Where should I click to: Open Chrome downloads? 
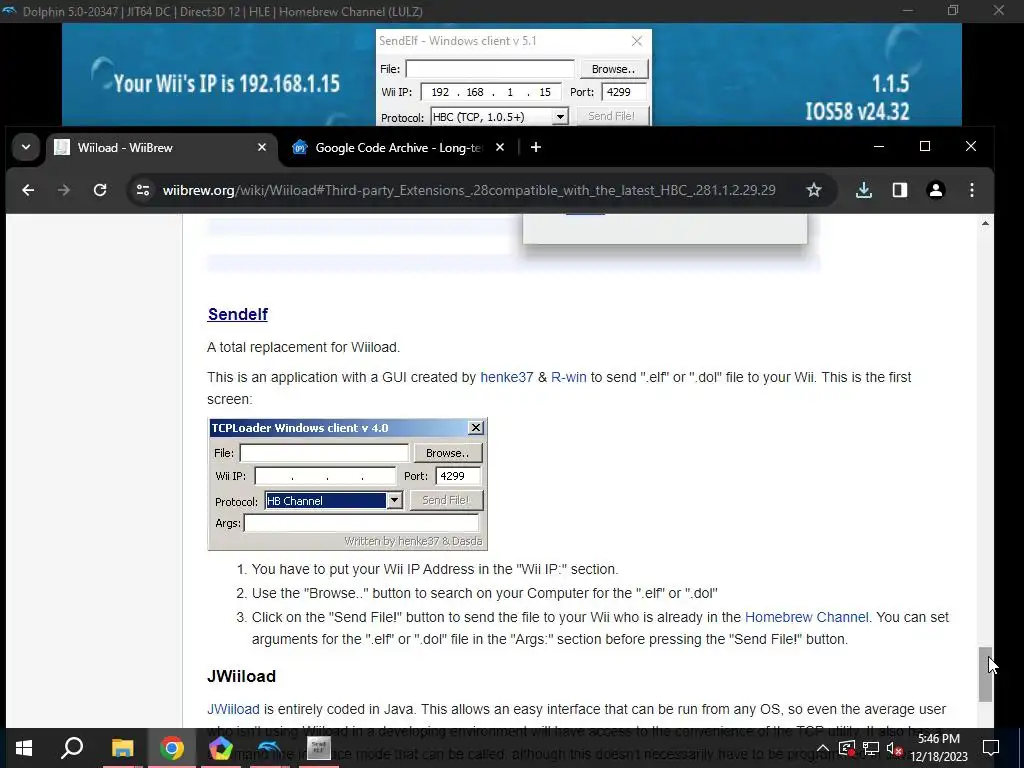(863, 190)
